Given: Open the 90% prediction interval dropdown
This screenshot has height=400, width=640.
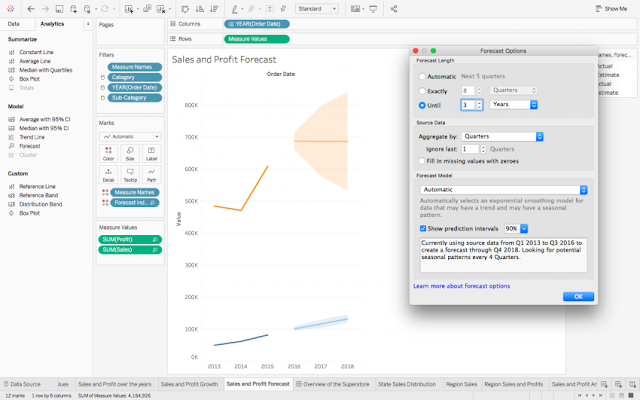Looking at the screenshot, I should pos(516,229).
